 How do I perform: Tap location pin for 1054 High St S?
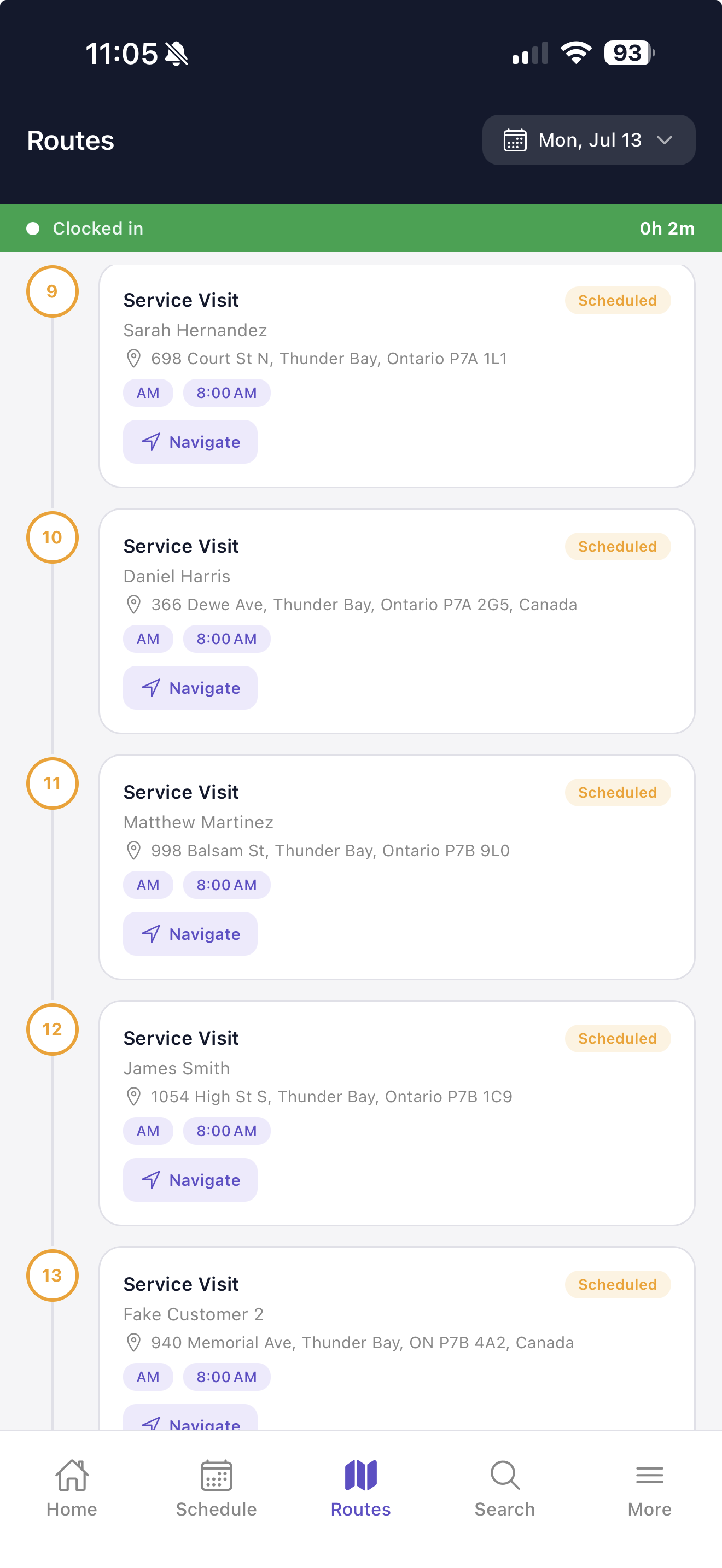[x=133, y=1096]
